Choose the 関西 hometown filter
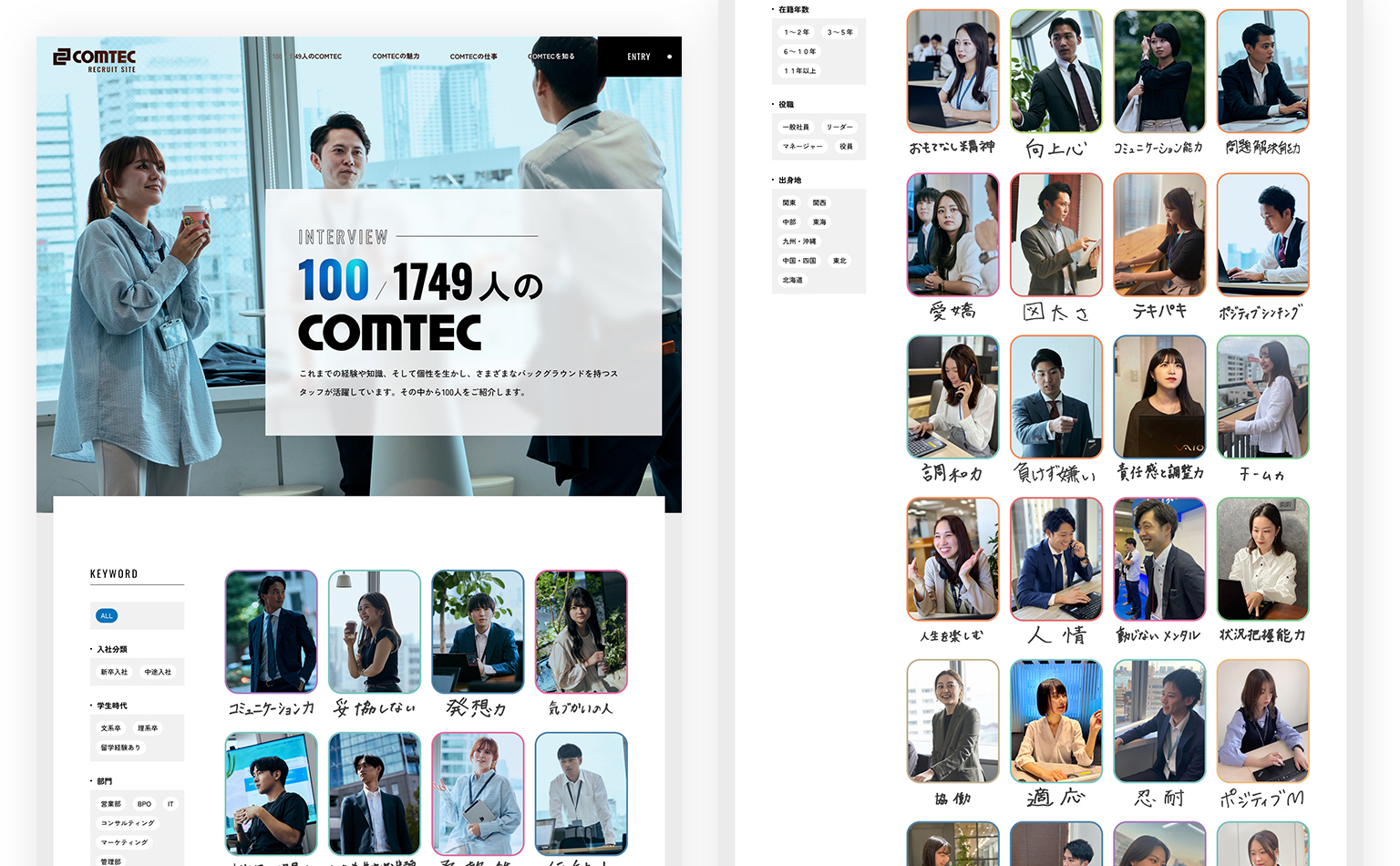1400x866 pixels. (819, 202)
